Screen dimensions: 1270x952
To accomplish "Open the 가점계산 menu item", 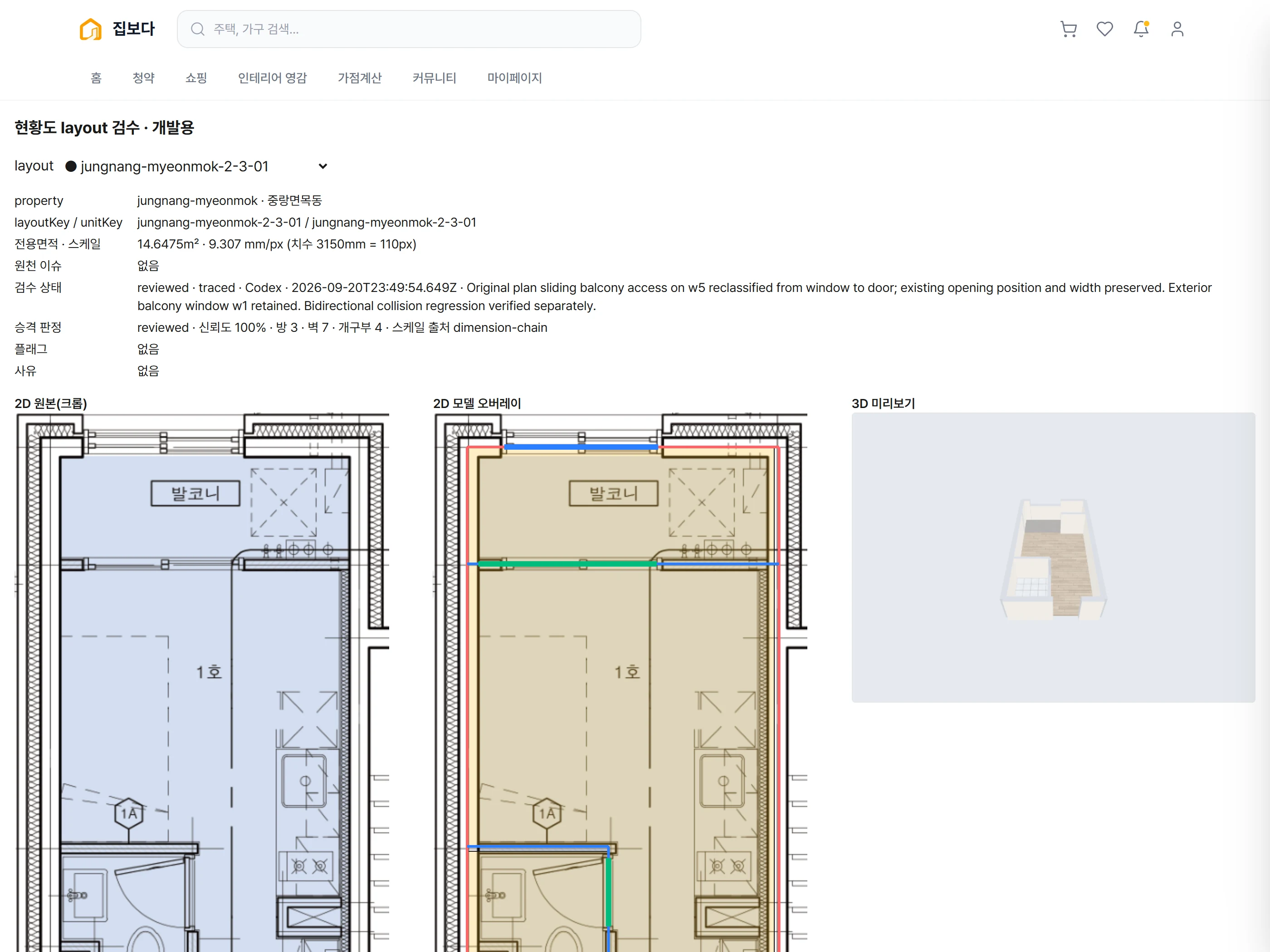I will [359, 78].
